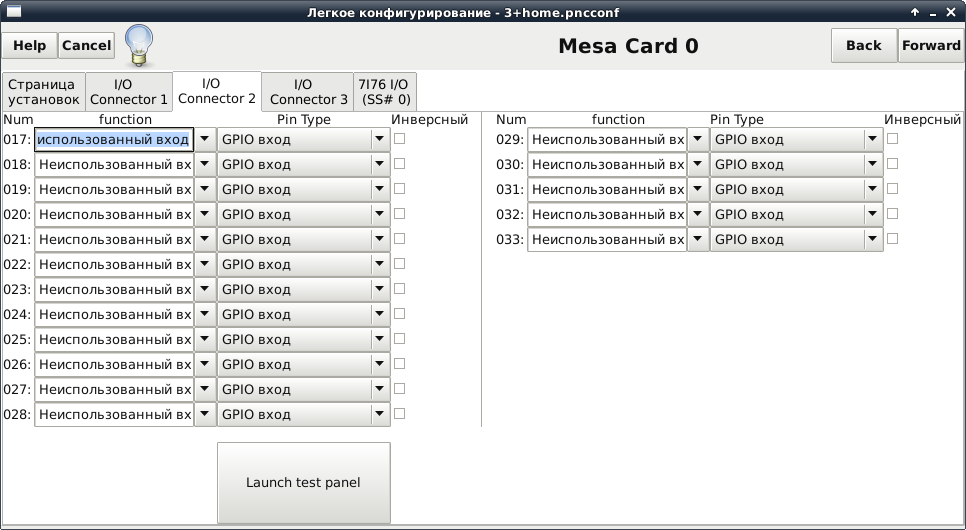
Task: Toggle Инверсный checkbox for pin 018
Action: pyautogui.click(x=399, y=164)
